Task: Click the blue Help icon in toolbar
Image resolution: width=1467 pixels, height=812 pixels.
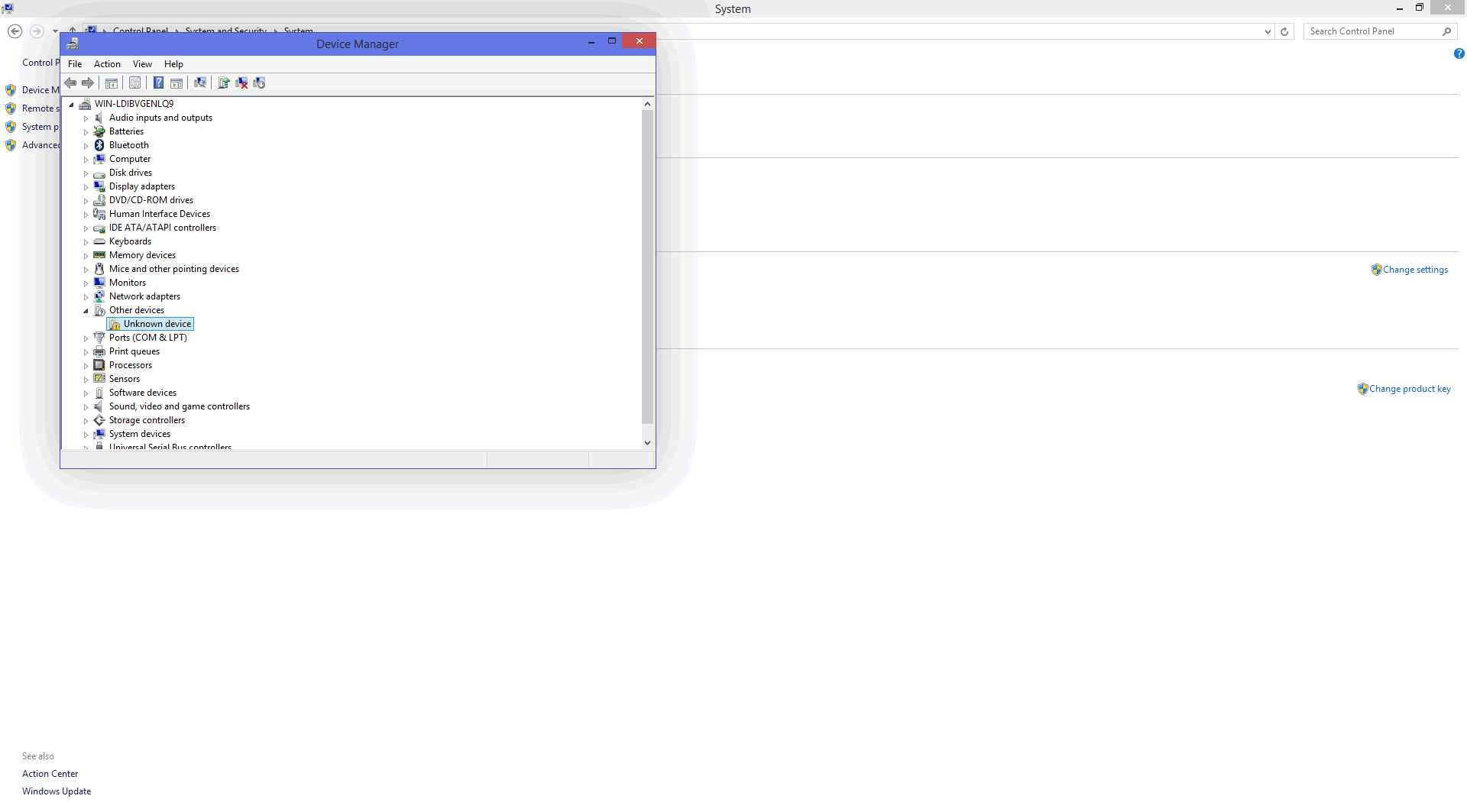Action: pyautogui.click(x=158, y=83)
